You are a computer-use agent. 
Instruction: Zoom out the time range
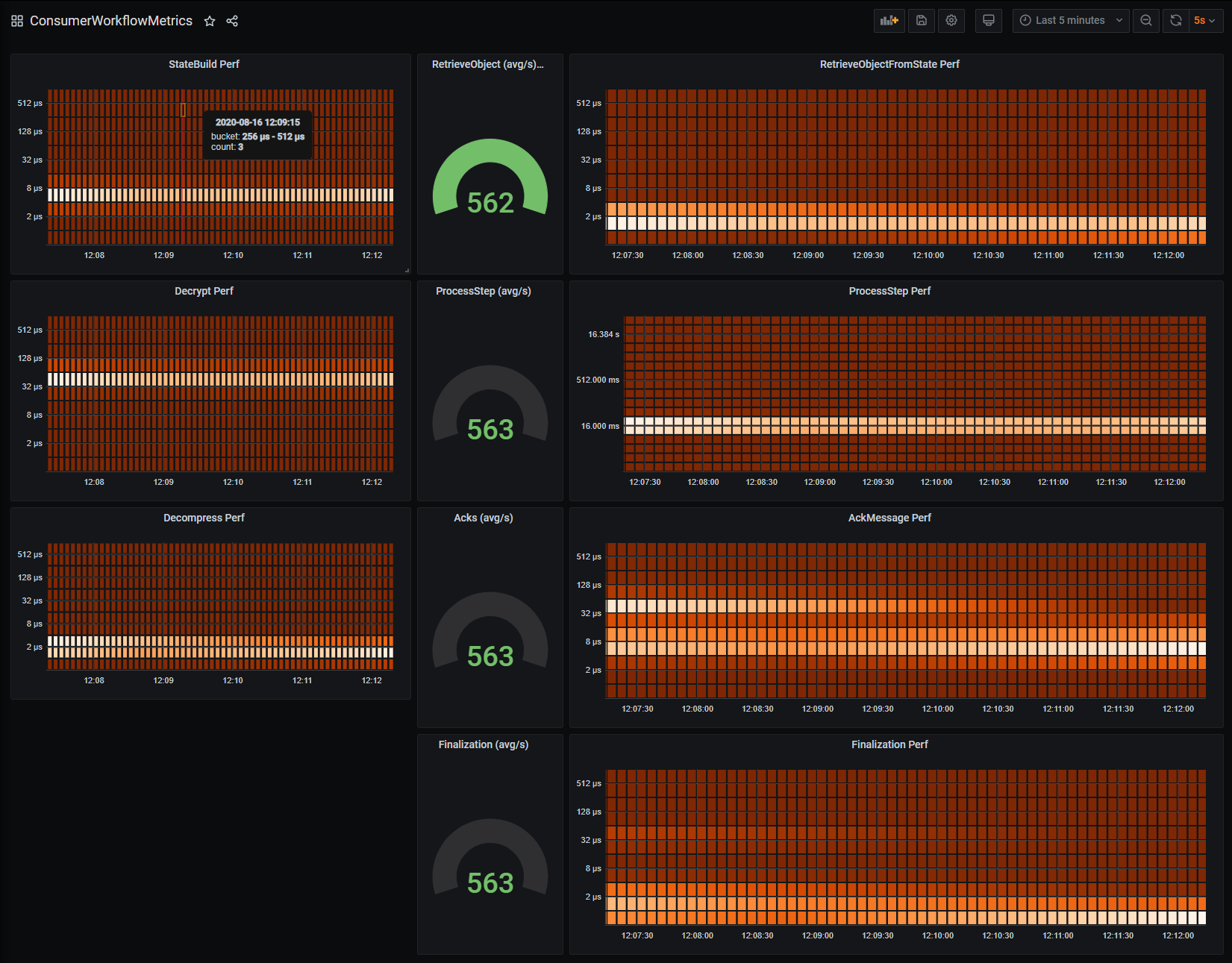(1146, 20)
